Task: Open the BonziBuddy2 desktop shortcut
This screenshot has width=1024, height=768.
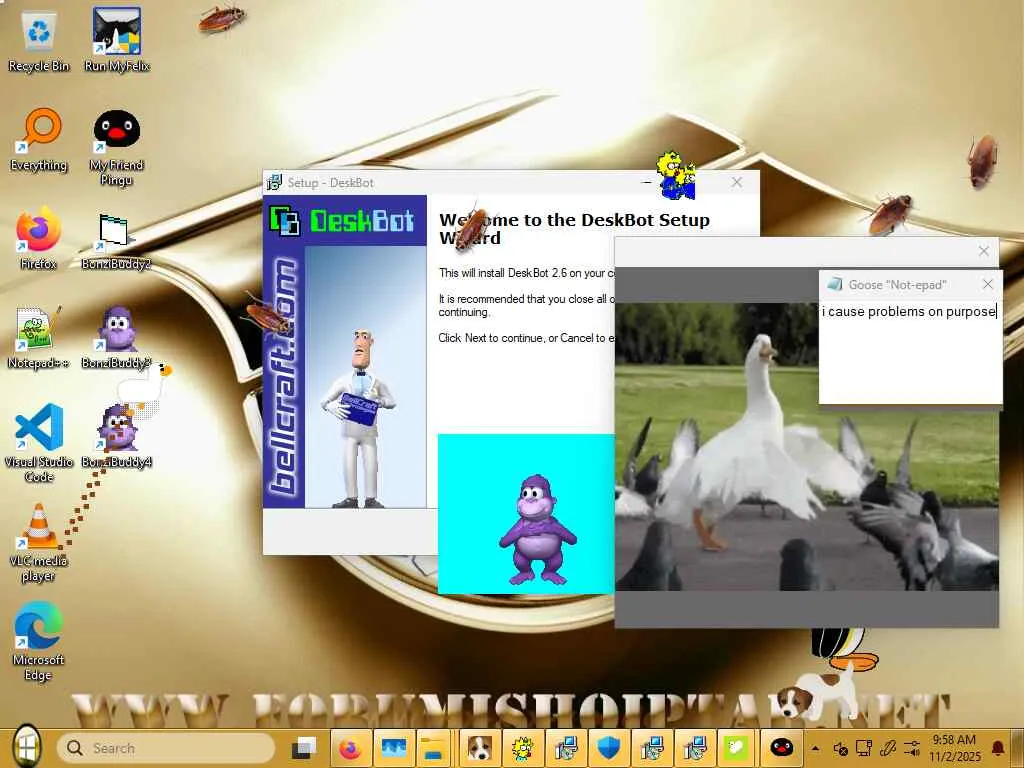Action: [116, 240]
